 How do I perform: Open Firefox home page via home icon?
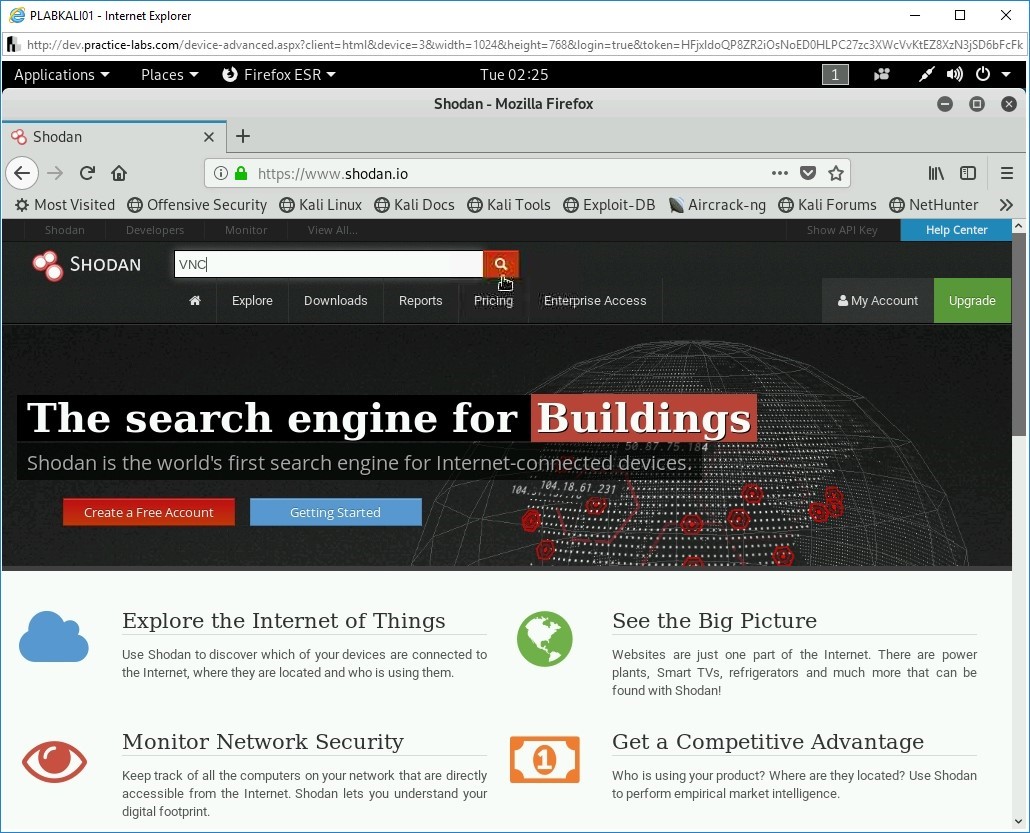119,172
